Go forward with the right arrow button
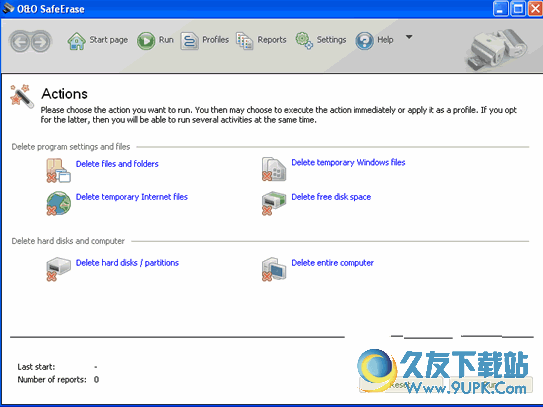This screenshot has width=543, height=407. (x=41, y=42)
